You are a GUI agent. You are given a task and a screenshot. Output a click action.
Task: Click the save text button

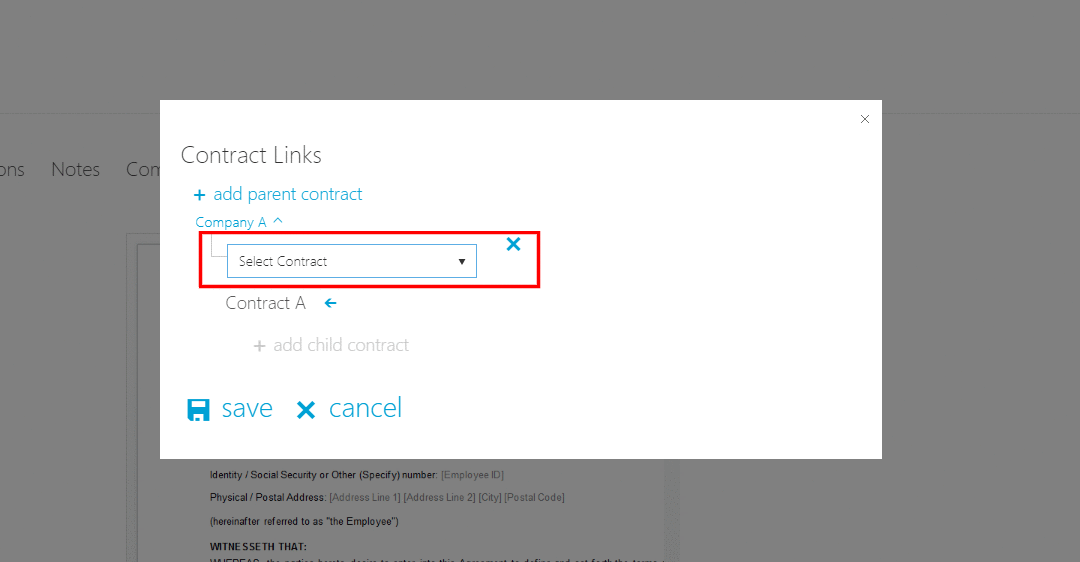(x=247, y=408)
